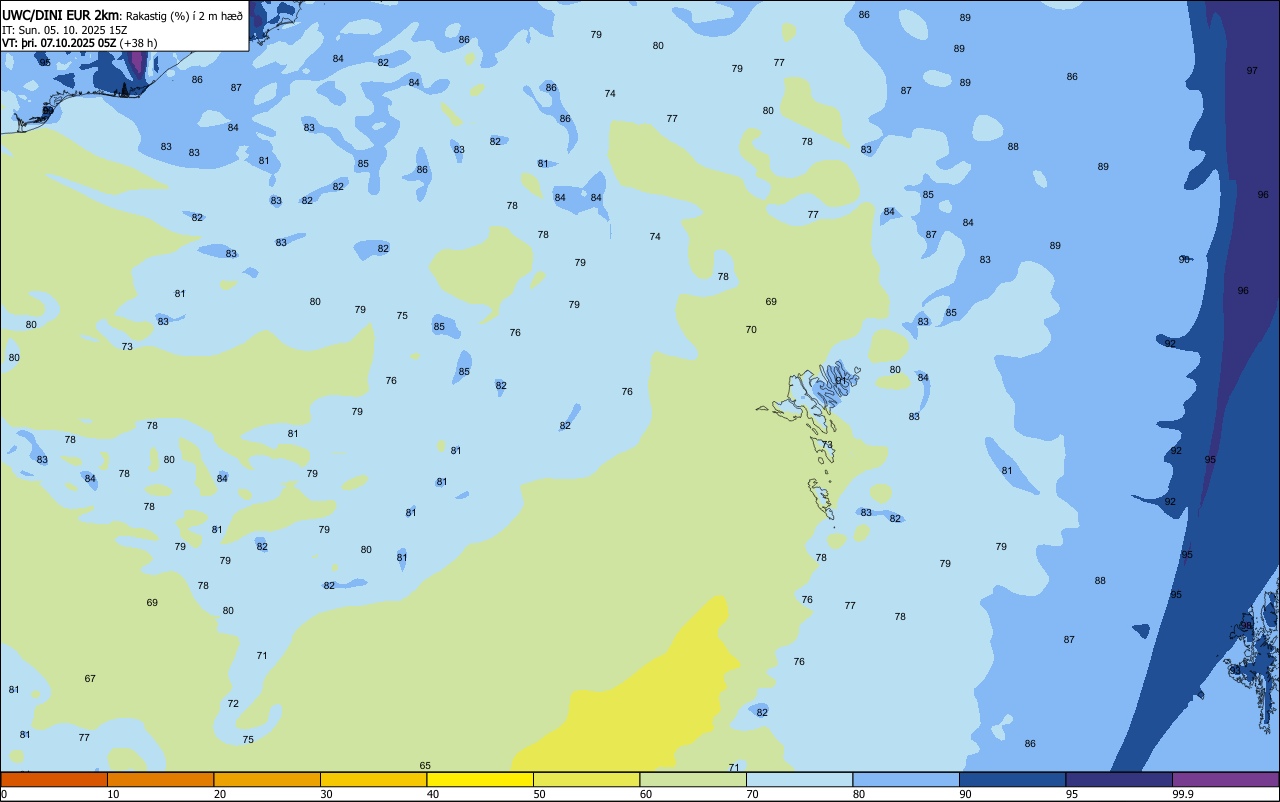Click the 99.9 legend tick label

tap(1183, 794)
